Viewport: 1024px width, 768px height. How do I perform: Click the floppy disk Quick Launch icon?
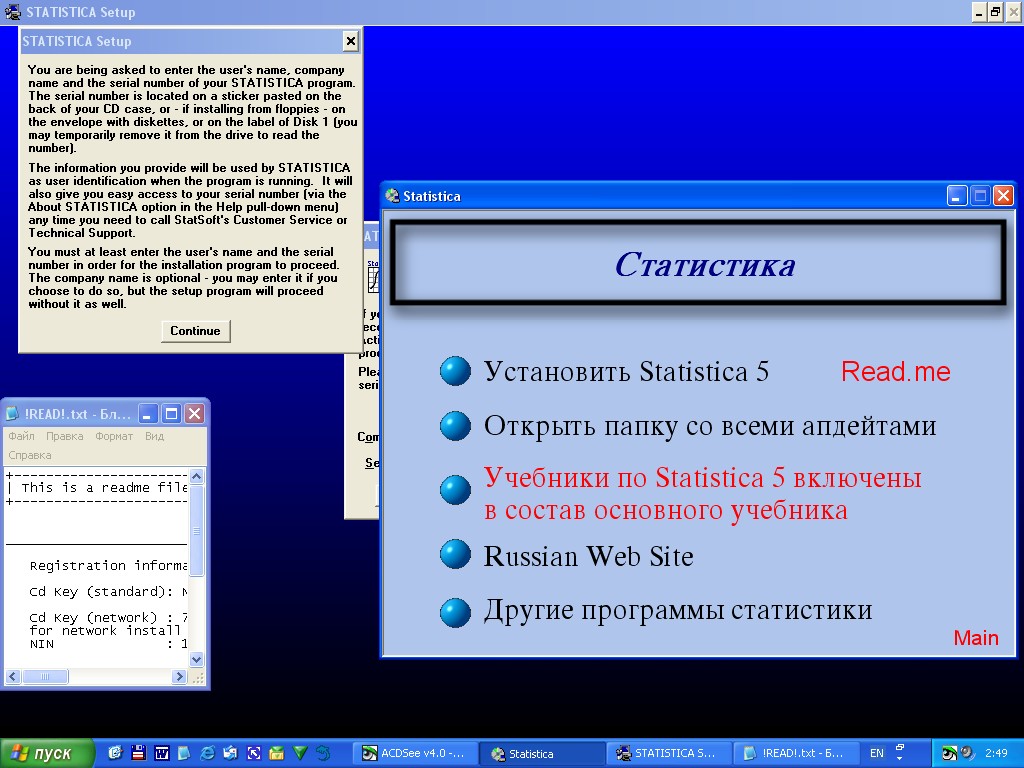138,753
